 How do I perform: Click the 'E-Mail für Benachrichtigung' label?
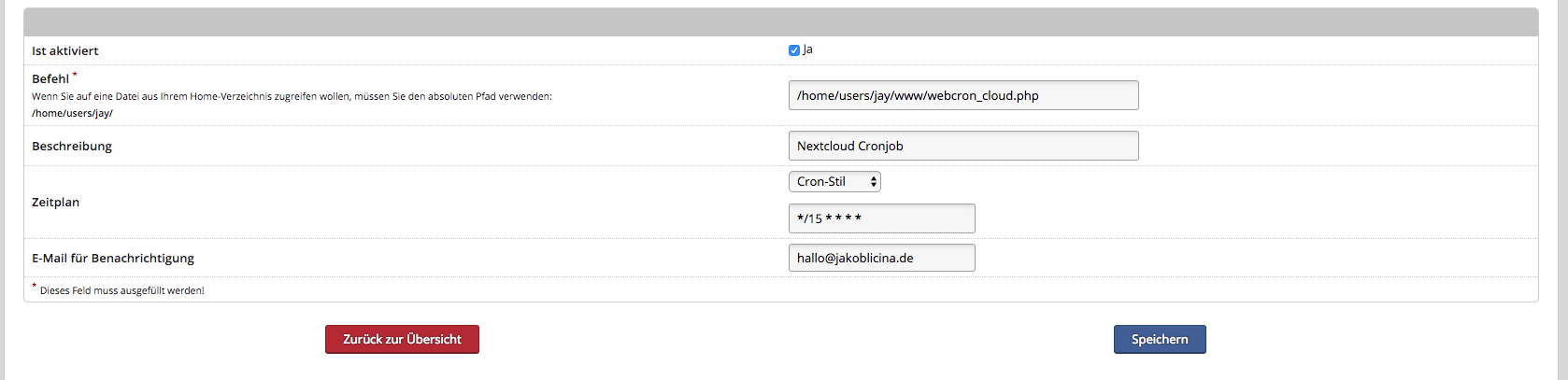pyautogui.click(x=113, y=259)
